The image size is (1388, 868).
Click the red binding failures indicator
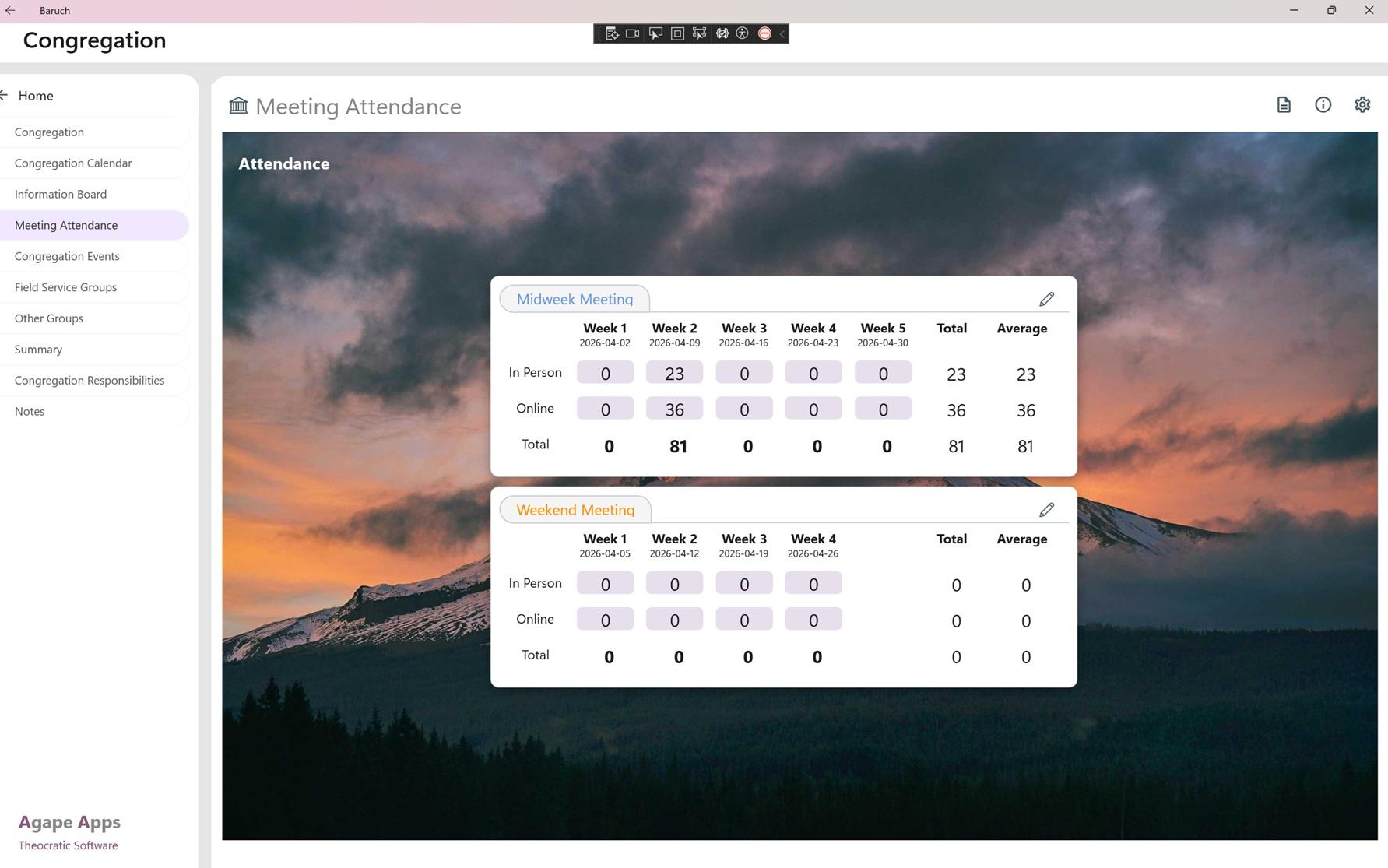(764, 33)
